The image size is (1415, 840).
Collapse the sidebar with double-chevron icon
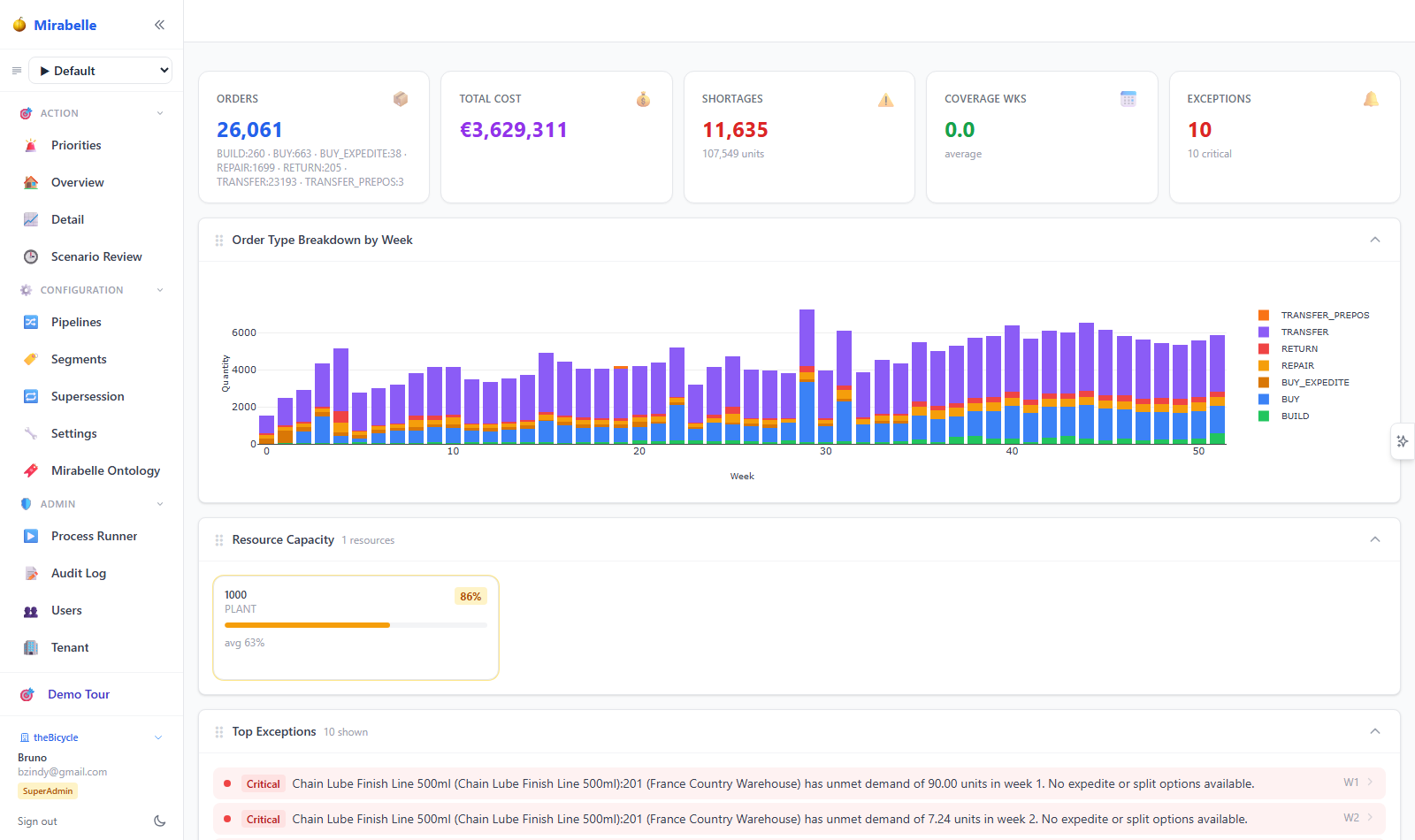pyautogui.click(x=159, y=25)
